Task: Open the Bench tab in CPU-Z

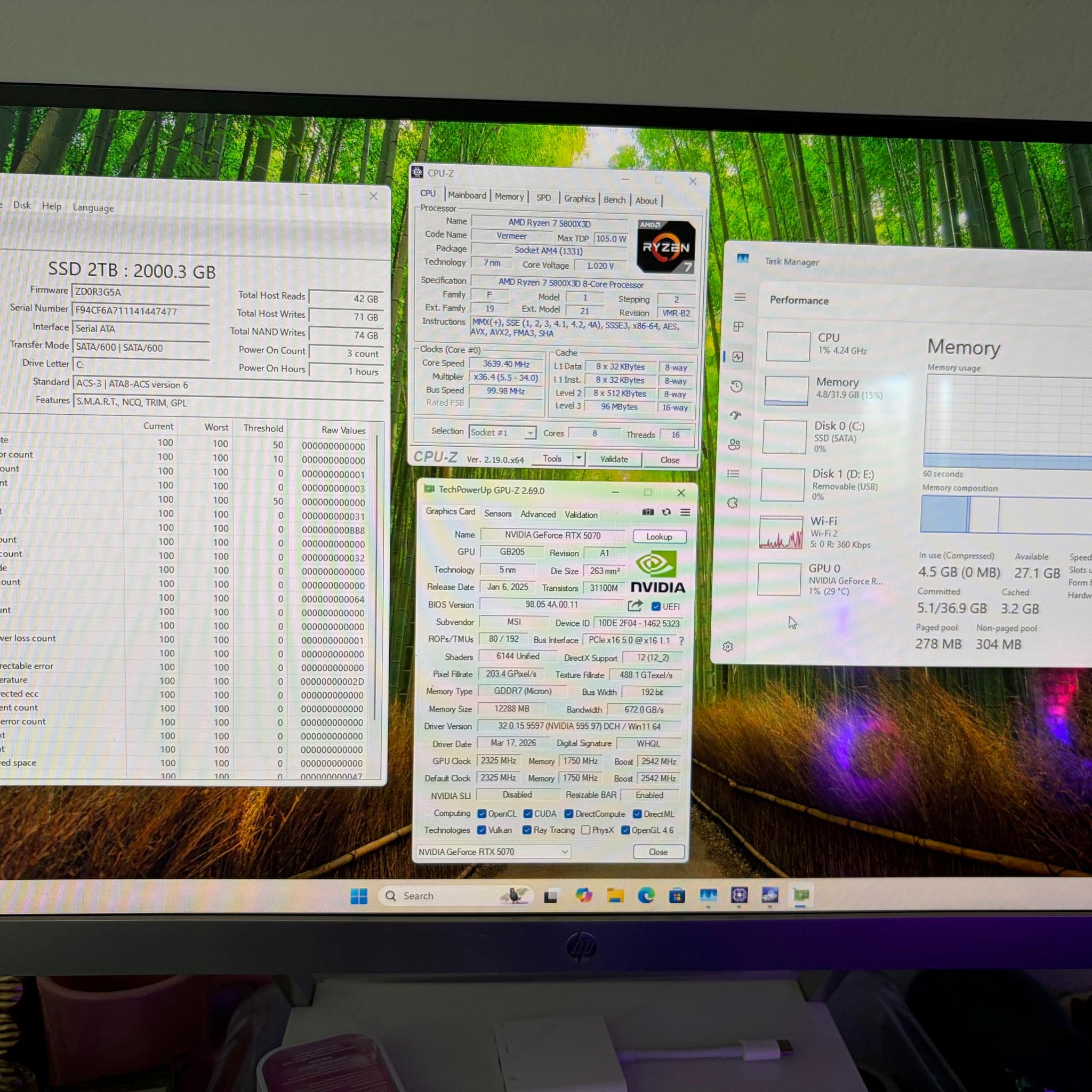Action: click(x=614, y=199)
